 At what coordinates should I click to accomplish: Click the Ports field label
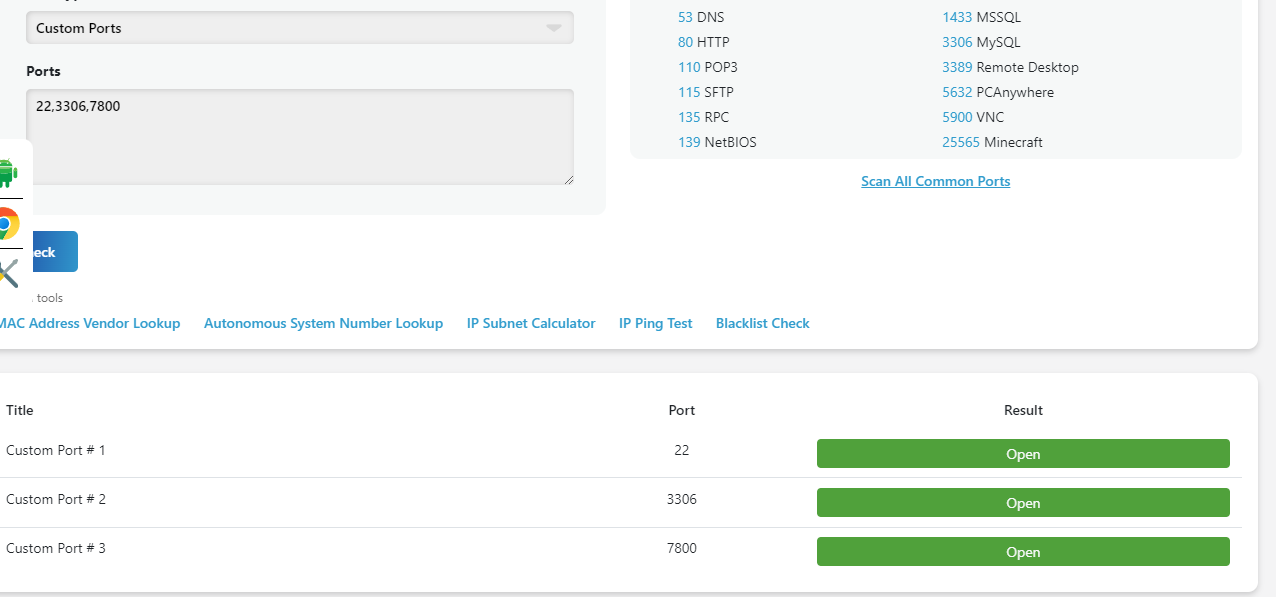(43, 71)
